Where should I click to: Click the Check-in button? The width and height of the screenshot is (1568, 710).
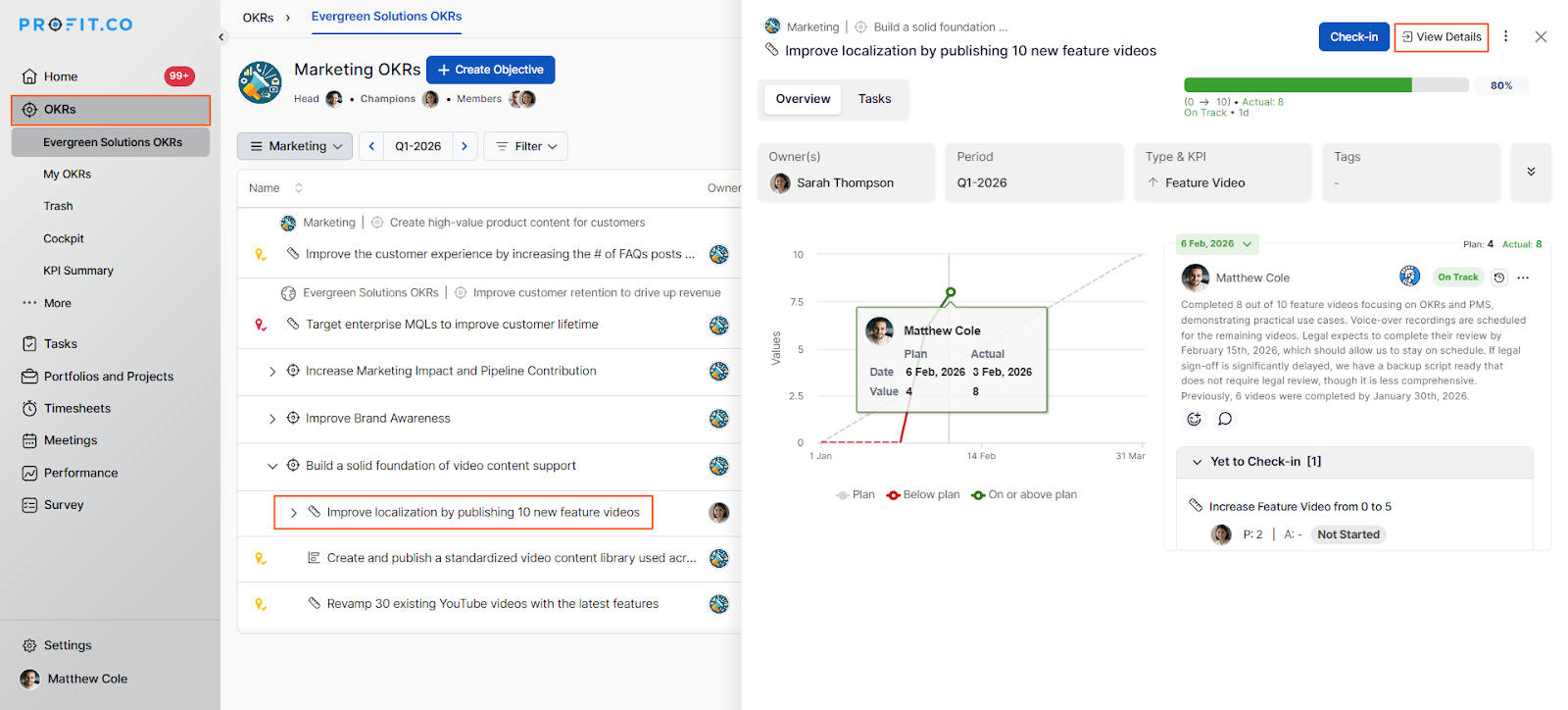pos(1353,37)
